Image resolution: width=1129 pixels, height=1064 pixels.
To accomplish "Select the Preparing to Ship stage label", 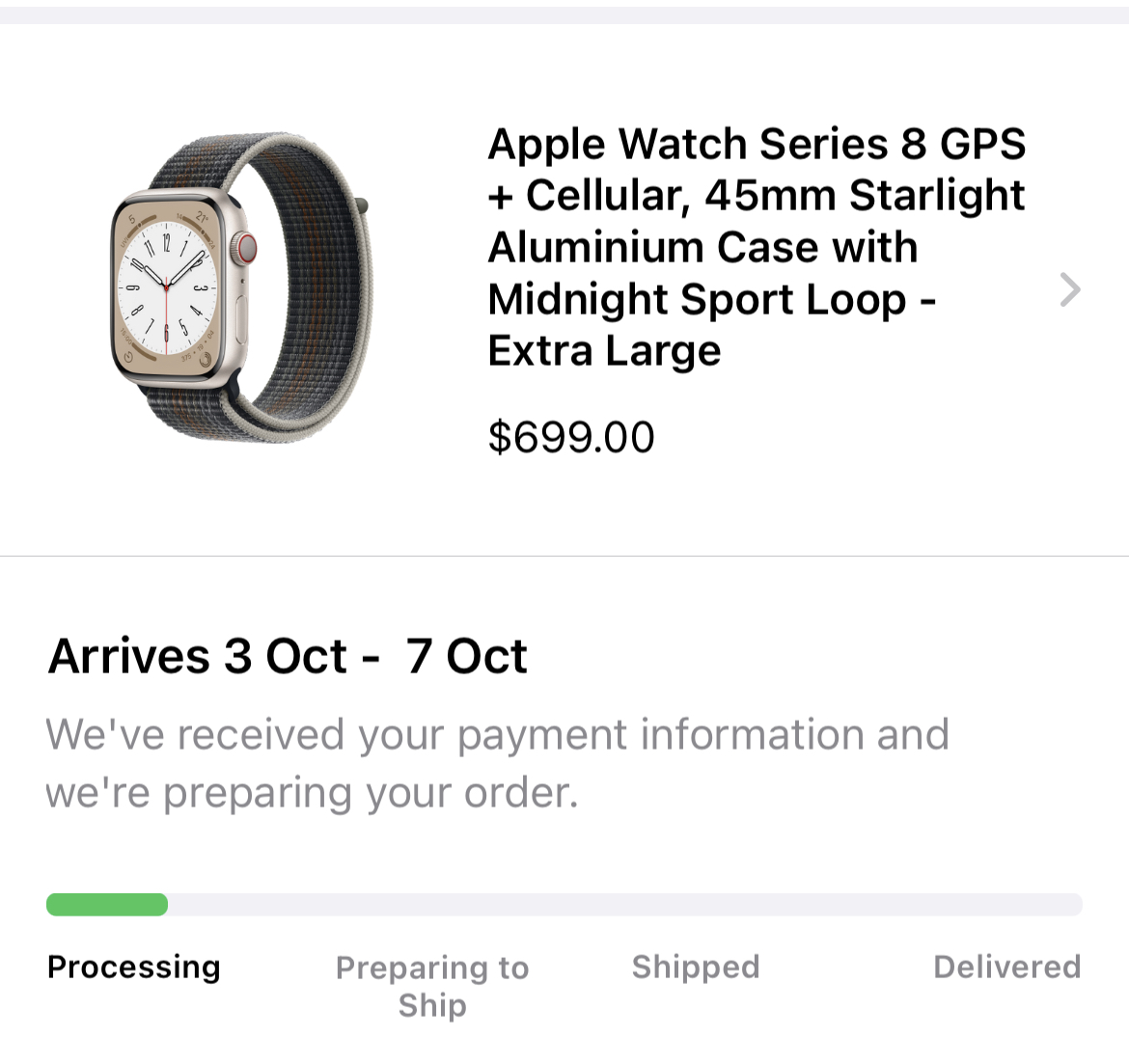I will 432,986.
